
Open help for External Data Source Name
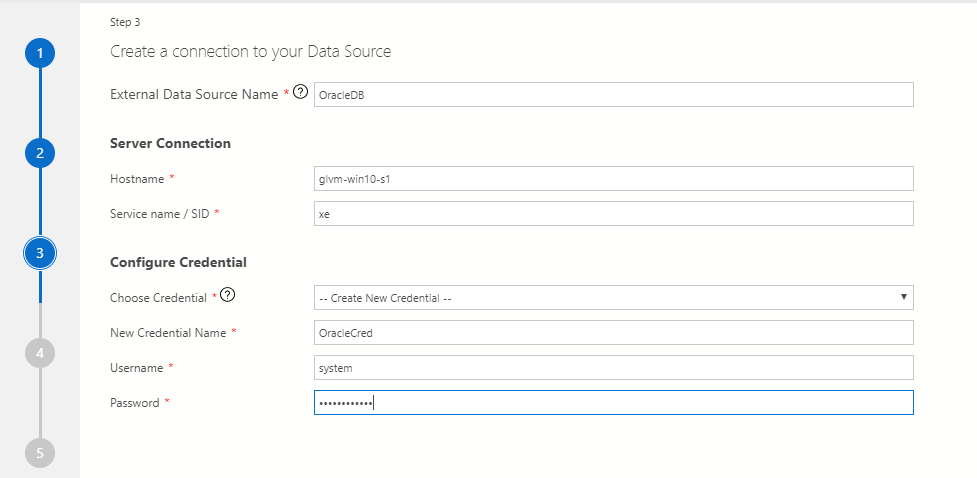click(x=300, y=93)
